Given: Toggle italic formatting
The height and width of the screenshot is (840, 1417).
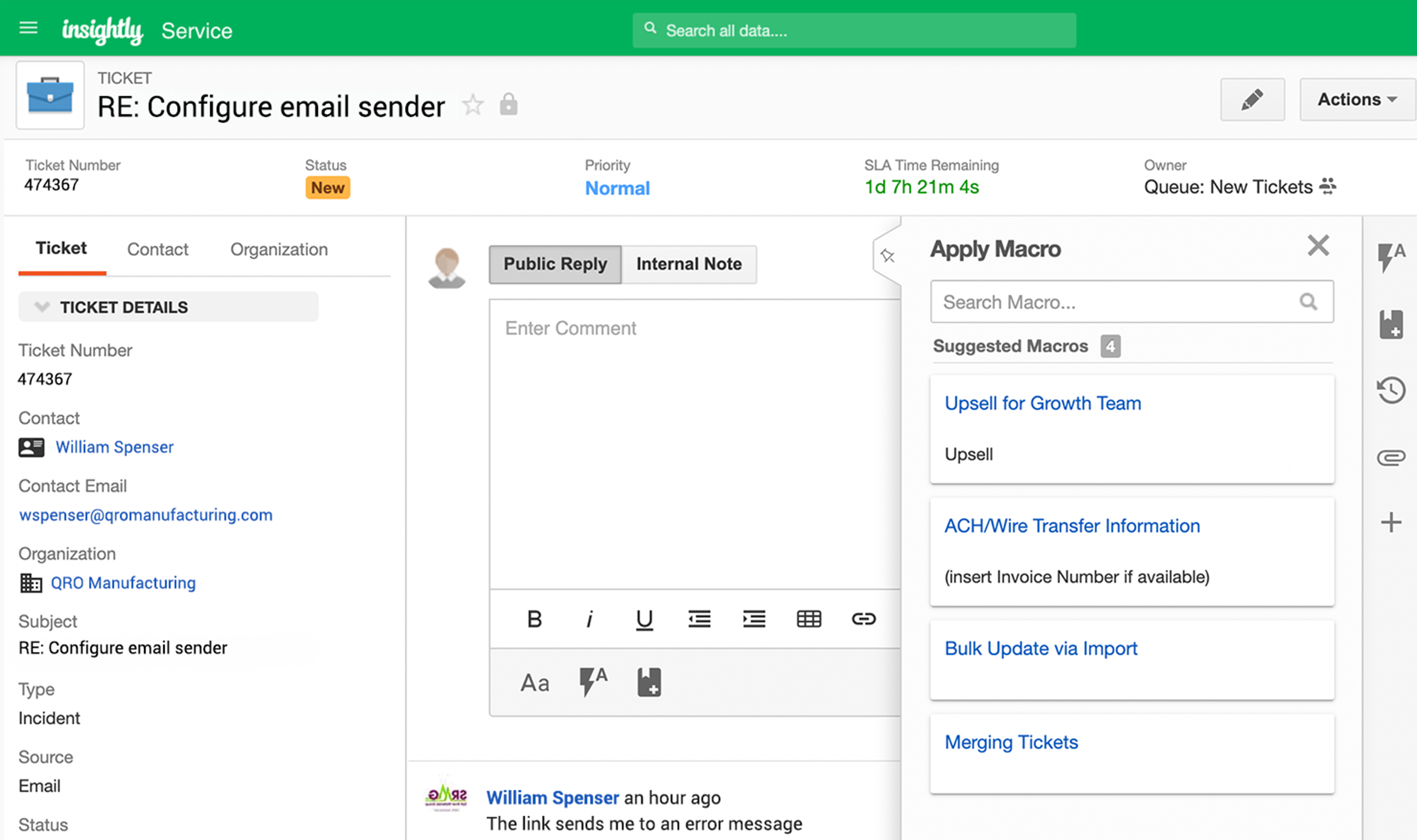Looking at the screenshot, I should (589, 619).
